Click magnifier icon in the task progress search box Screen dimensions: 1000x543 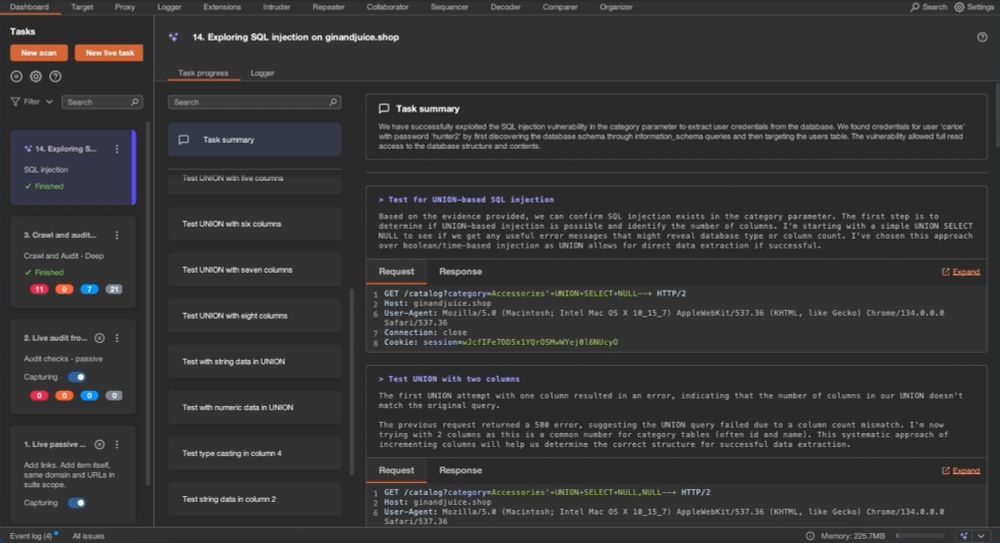pyautogui.click(x=333, y=102)
